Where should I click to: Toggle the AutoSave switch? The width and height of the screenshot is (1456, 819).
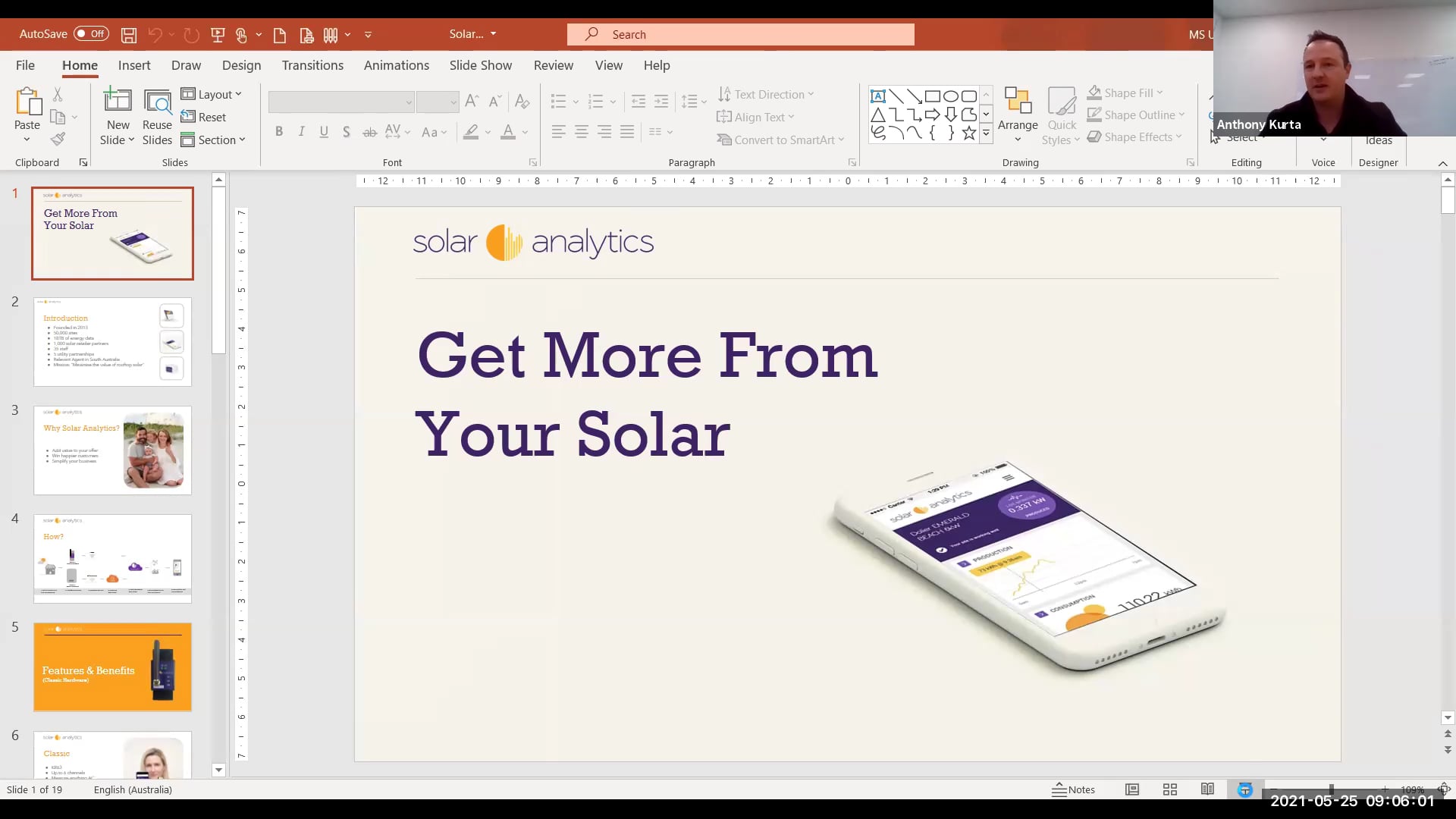coord(91,34)
